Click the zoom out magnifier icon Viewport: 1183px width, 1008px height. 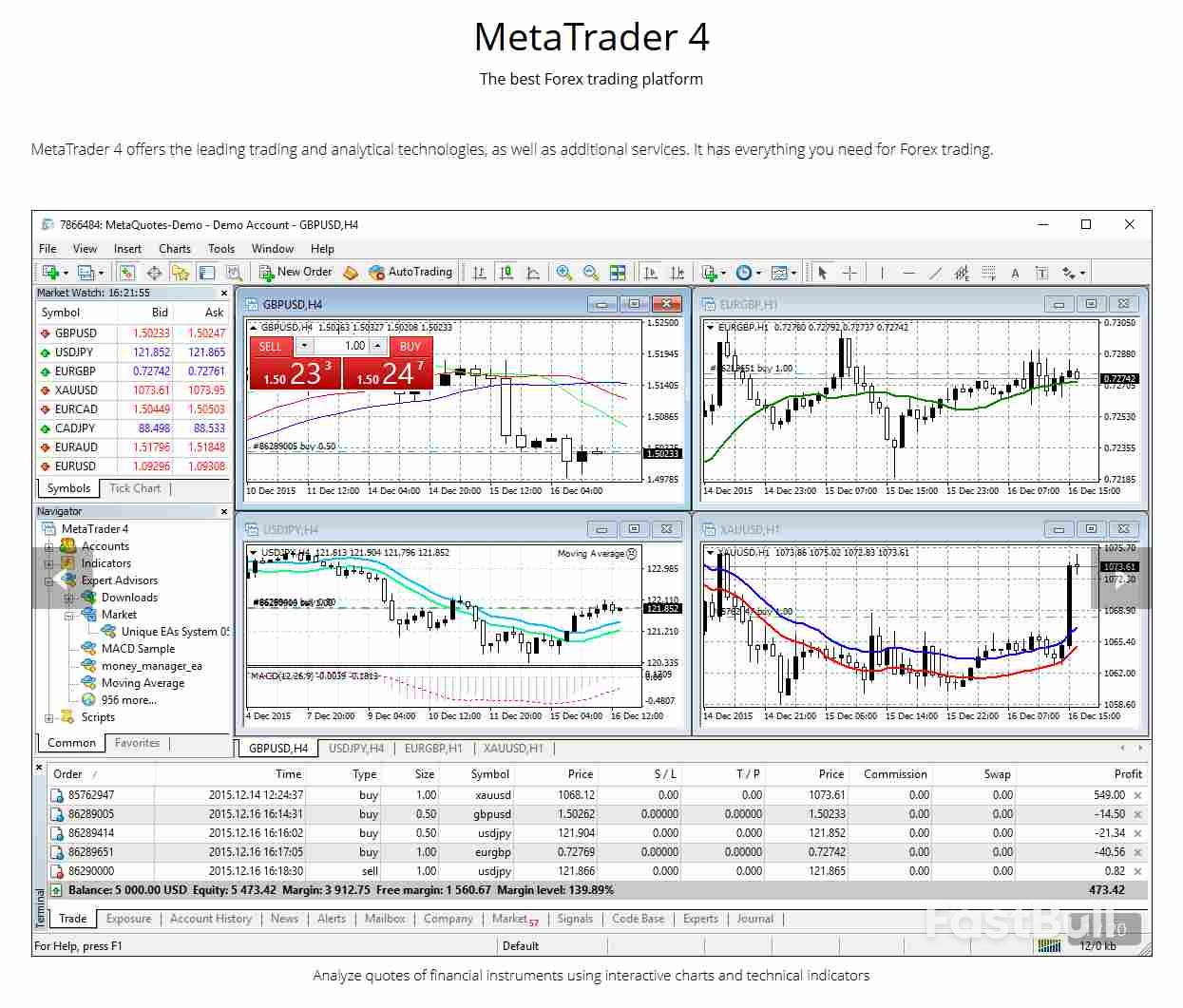591,273
